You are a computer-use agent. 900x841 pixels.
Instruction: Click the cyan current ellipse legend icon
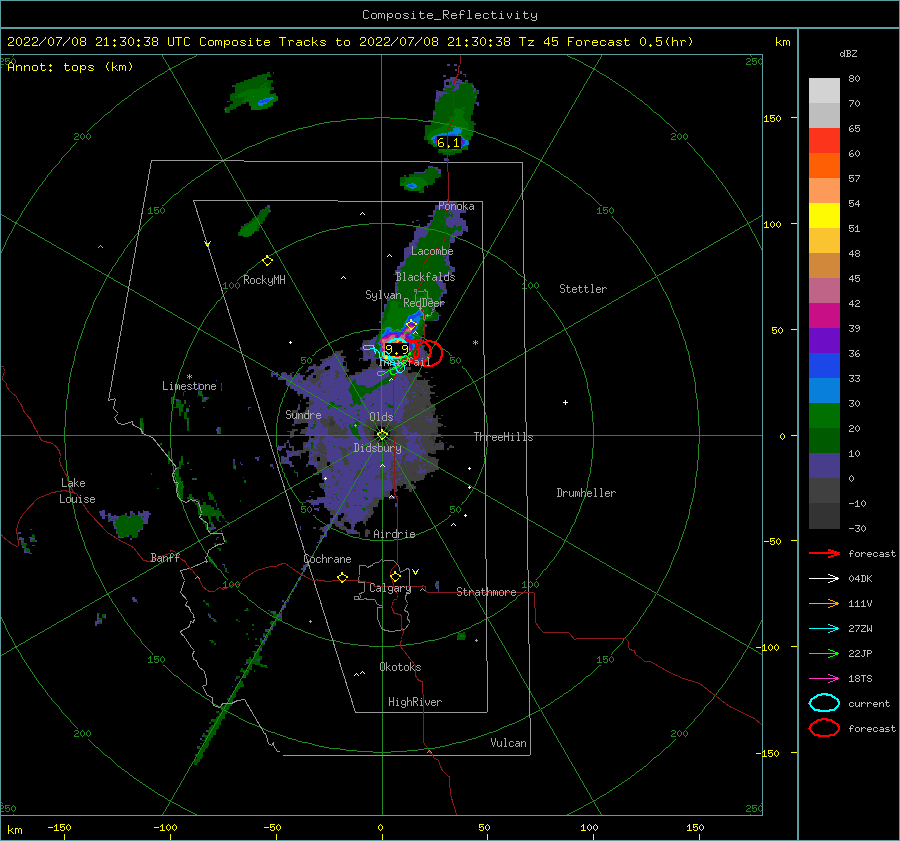coord(824,703)
